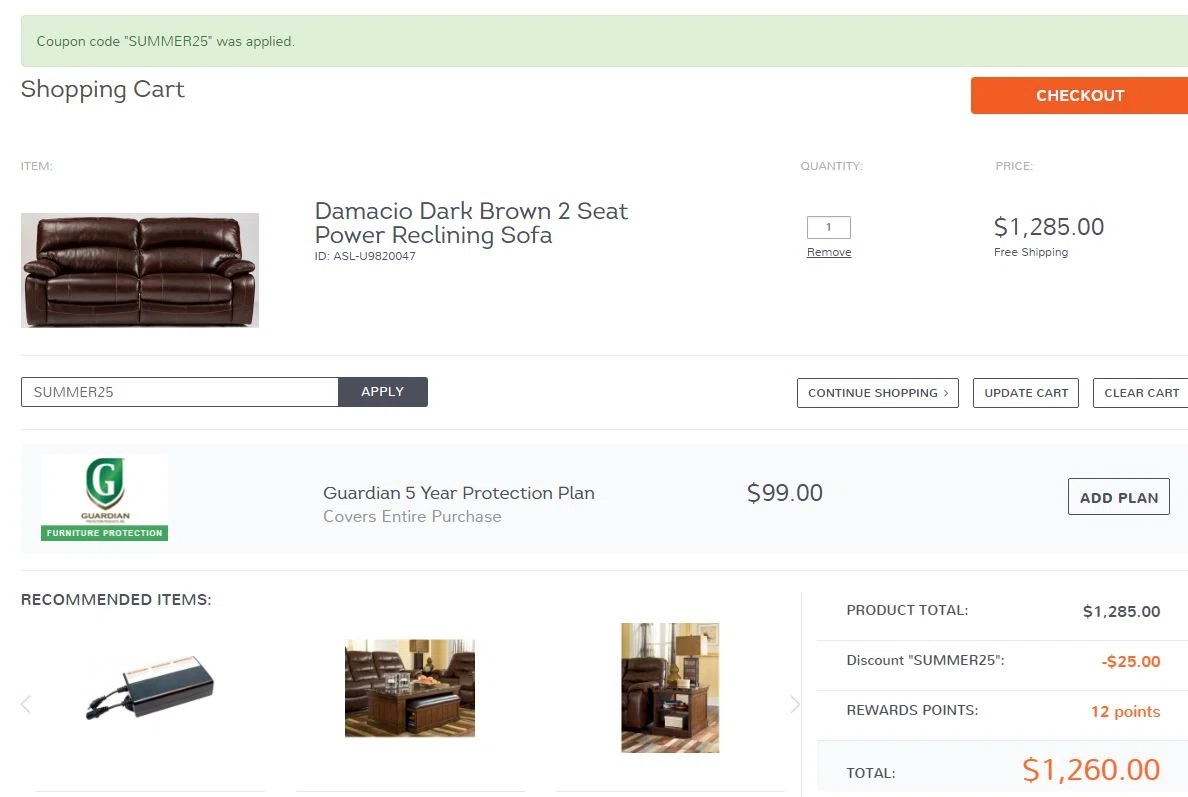Click the Guardian 5 Year Protection Plan title
The height and width of the screenshot is (797, 1188).
pyautogui.click(x=458, y=492)
